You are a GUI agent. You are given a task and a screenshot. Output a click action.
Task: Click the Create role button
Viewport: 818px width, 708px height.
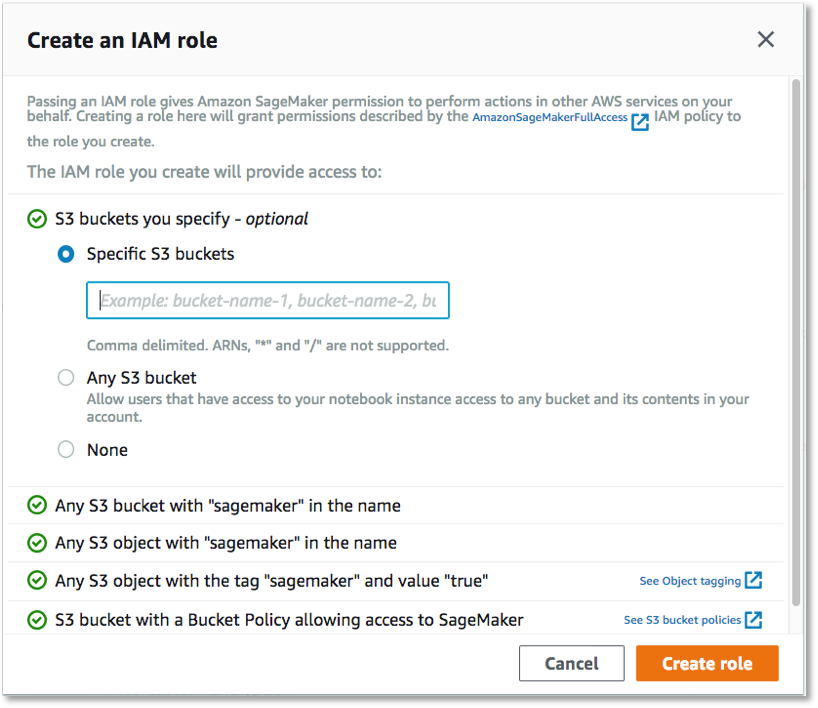[707, 663]
